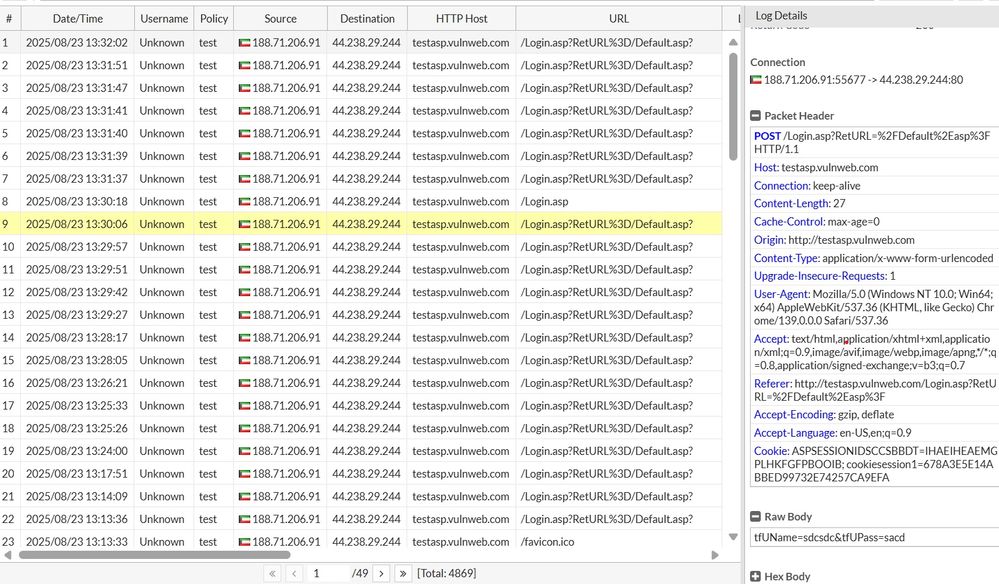
Task: Click highlighted row 9 at 13:30:06
Action: tap(361, 224)
